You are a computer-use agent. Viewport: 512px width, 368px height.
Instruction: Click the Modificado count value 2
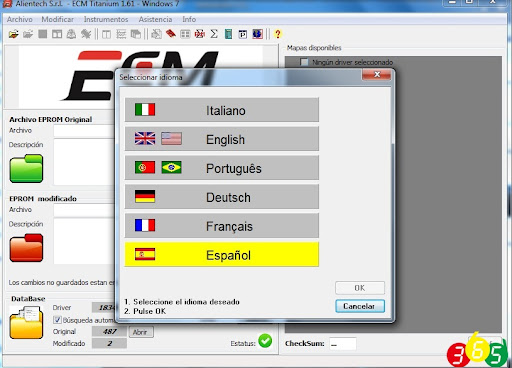(109, 343)
